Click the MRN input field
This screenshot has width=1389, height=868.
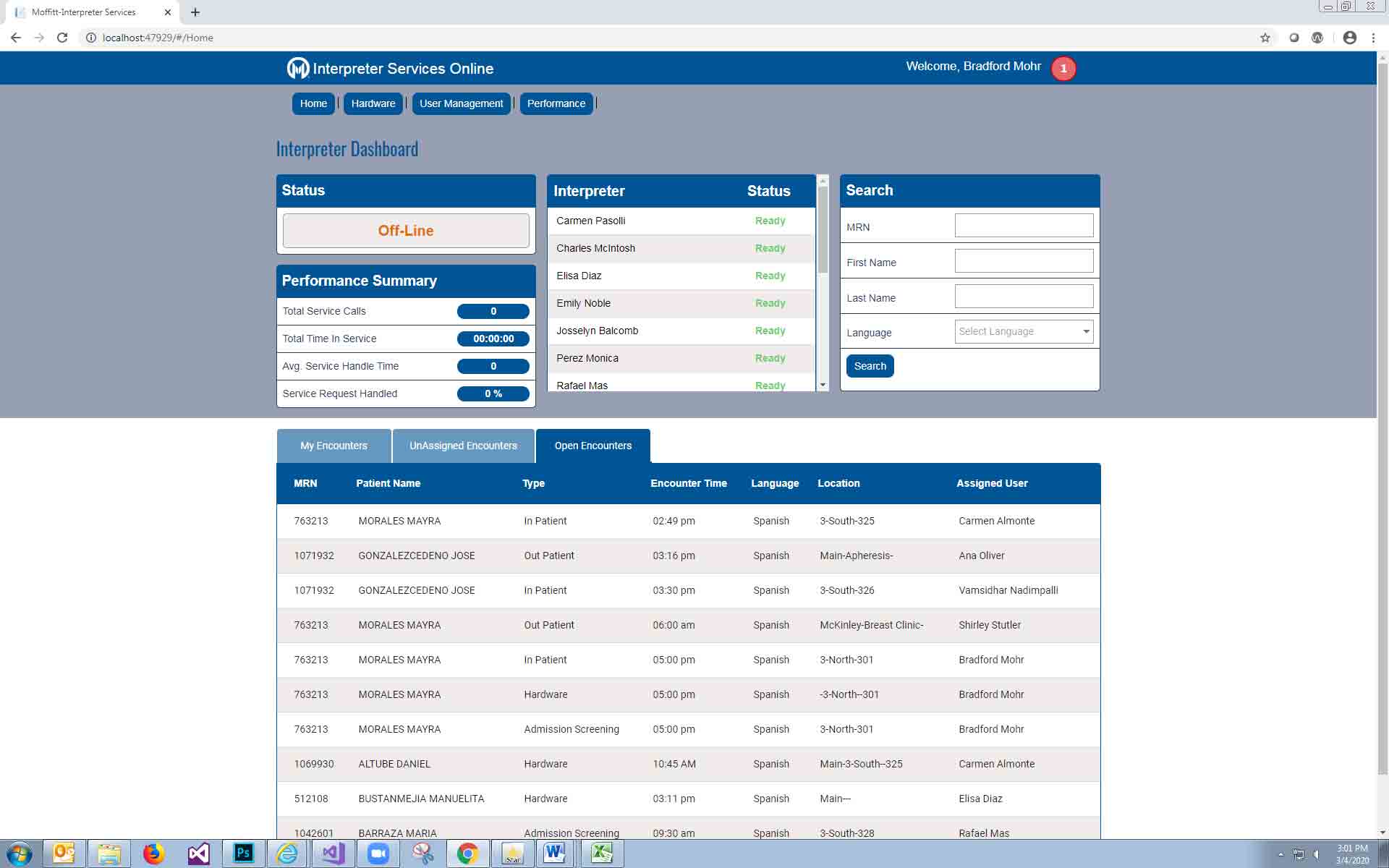pyautogui.click(x=1024, y=226)
